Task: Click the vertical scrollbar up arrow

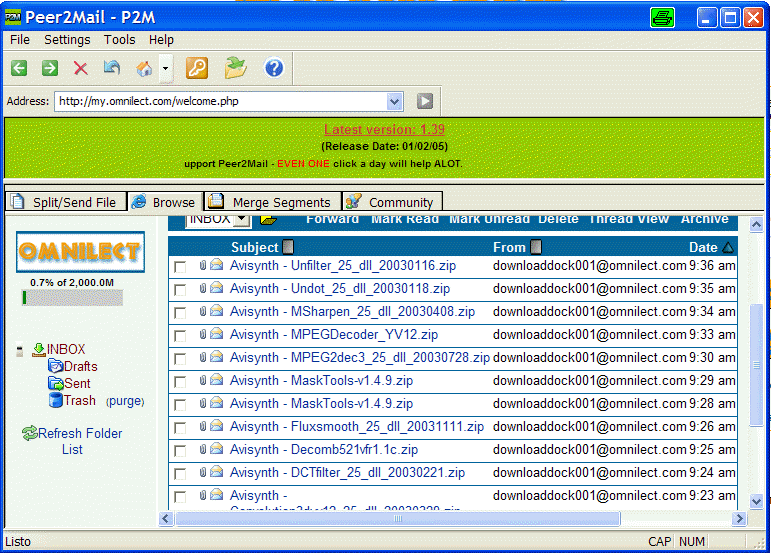Action: pyautogui.click(x=756, y=225)
